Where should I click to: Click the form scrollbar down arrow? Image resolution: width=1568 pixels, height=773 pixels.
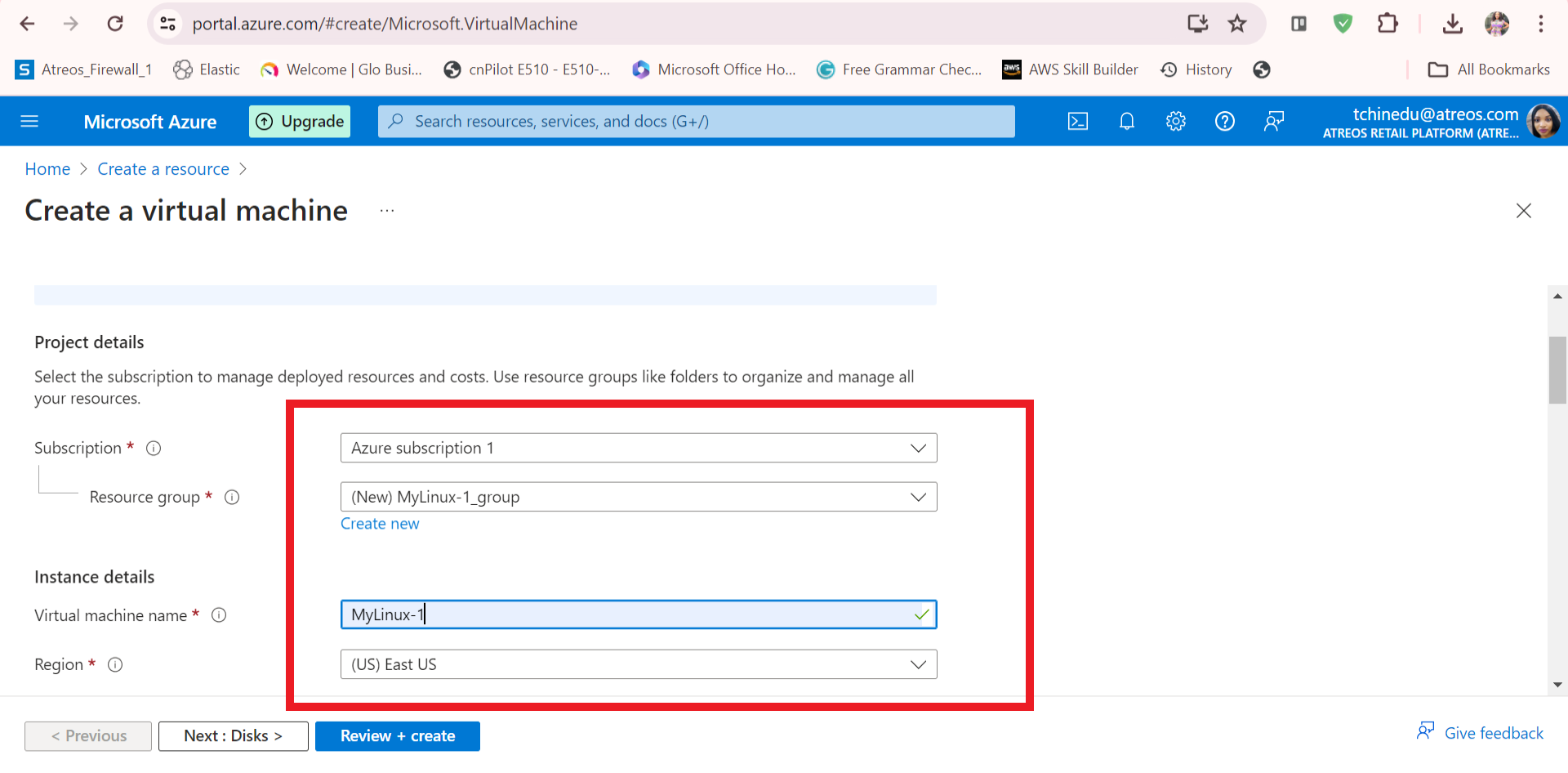pyautogui.click(x=1557, y=685)
